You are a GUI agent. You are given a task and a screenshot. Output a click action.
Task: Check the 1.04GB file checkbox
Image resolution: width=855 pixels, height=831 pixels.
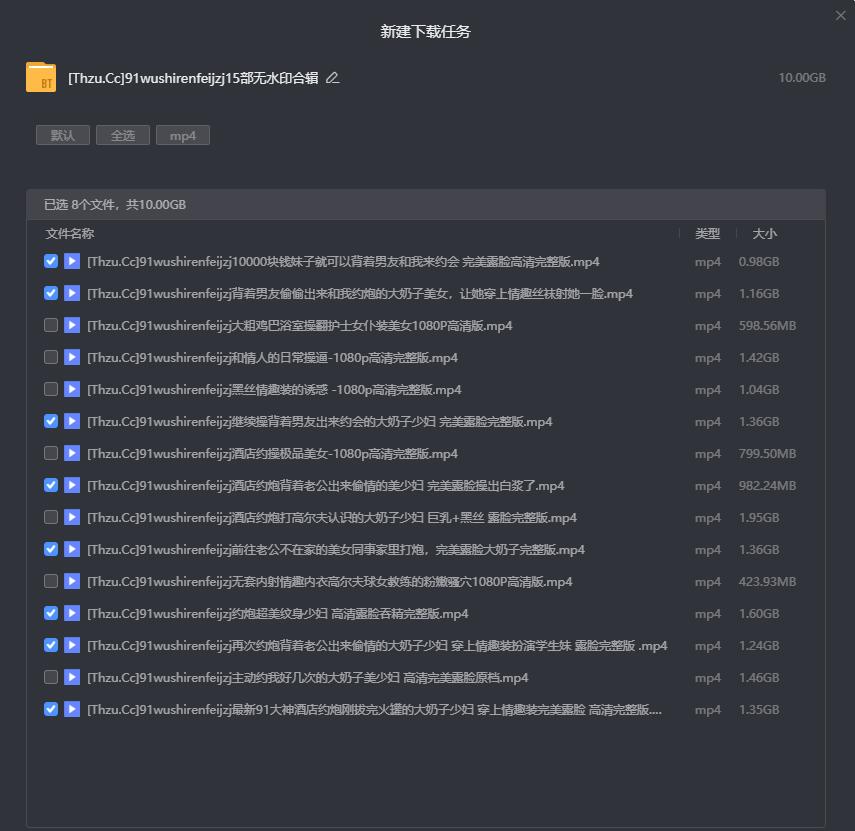[x=51, y=390]
